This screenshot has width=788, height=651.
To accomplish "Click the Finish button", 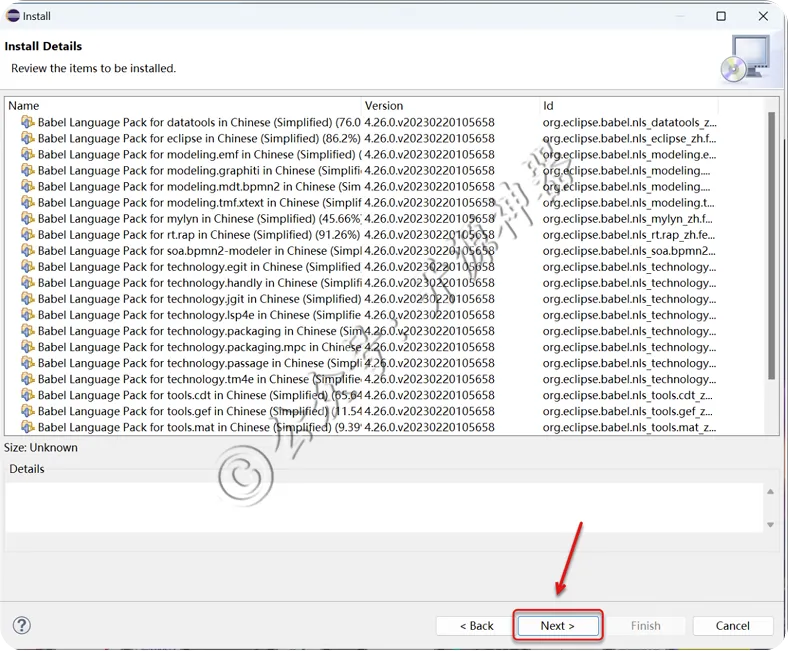I will point(646,625).
